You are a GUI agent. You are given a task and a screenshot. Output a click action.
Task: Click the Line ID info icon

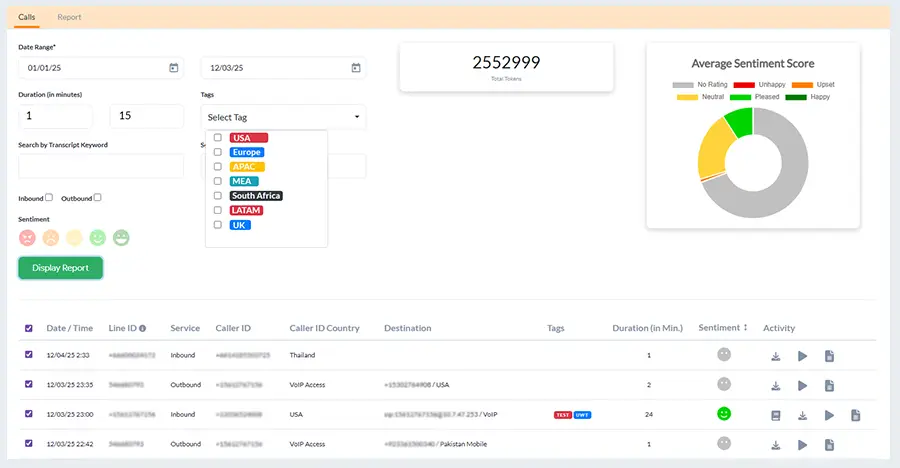(x=142, y=328)
